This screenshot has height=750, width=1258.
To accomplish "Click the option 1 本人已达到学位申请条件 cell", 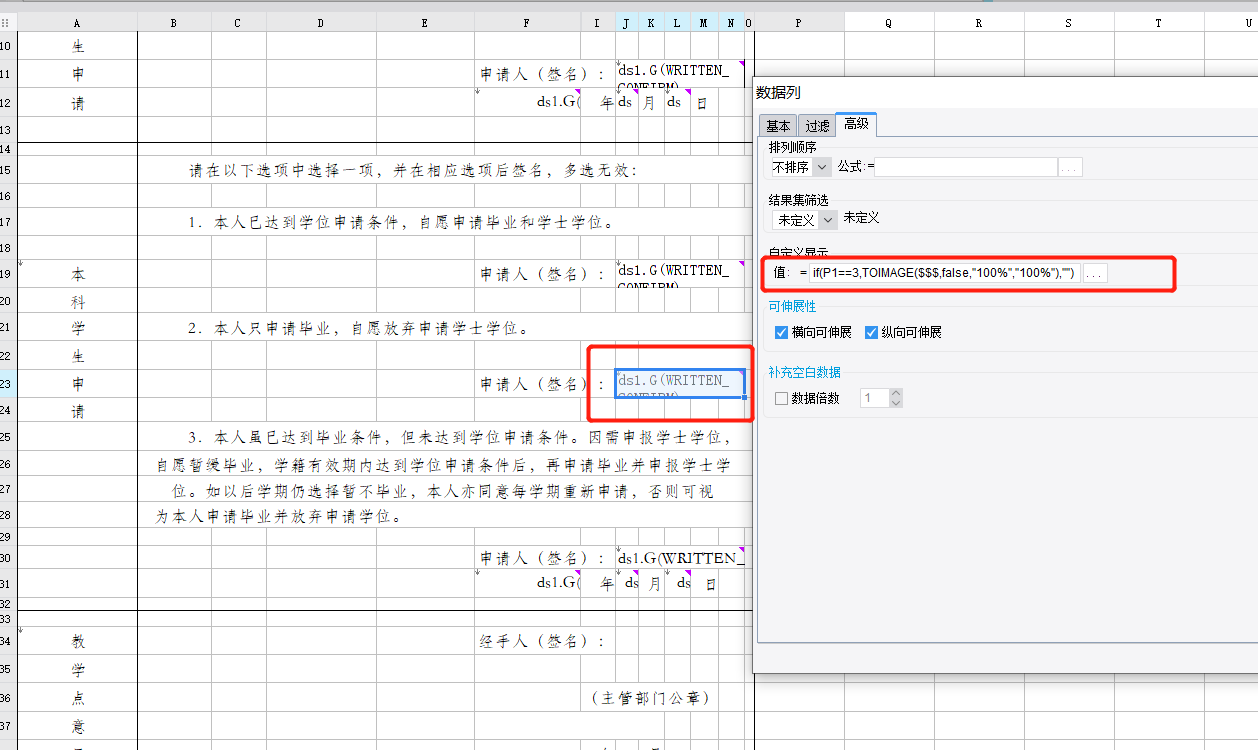I will (400, 222).
